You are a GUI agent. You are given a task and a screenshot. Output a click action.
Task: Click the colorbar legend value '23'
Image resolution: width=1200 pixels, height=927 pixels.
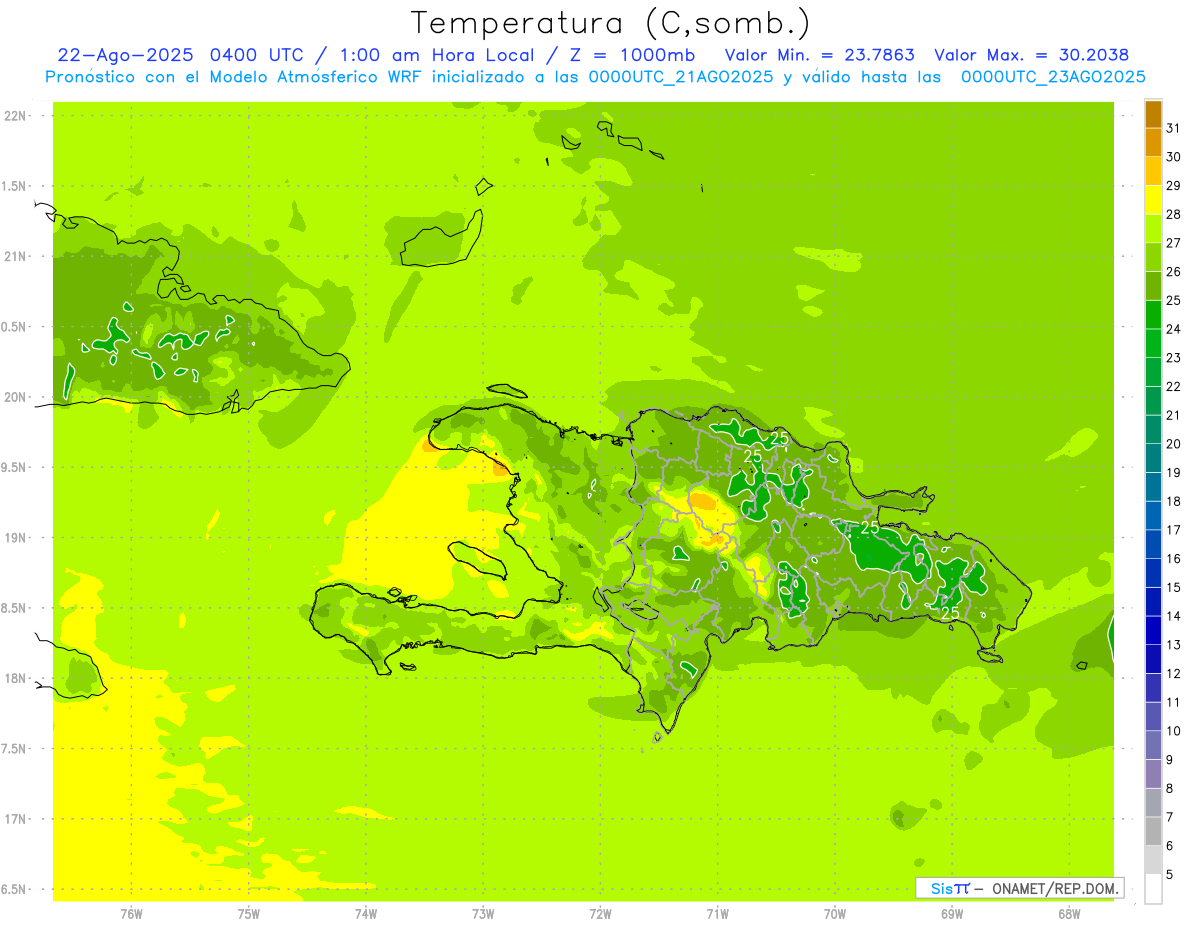pos(1174,357)
